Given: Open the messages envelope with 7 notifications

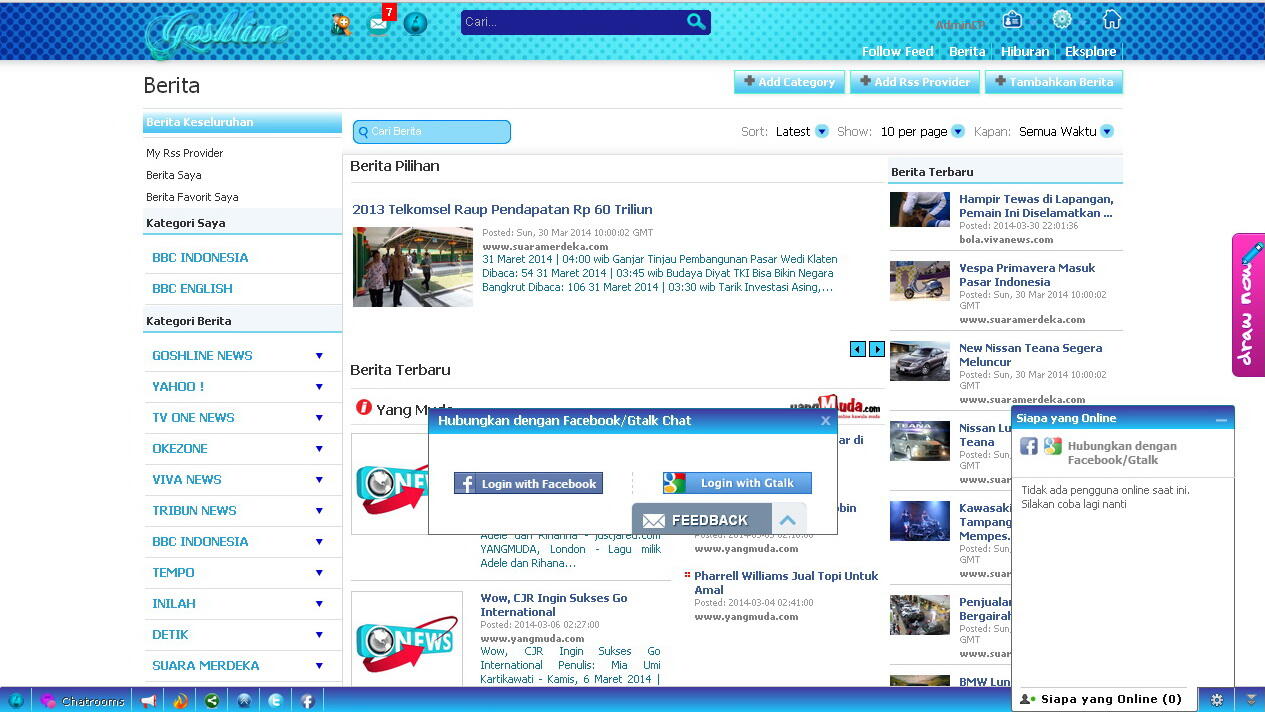Looking at the screenshot, I should tap(378, 24).
